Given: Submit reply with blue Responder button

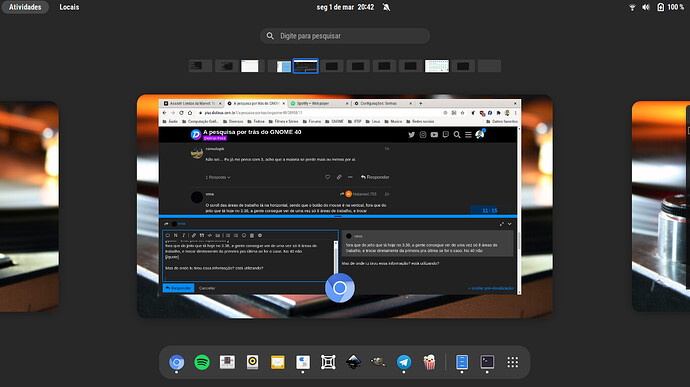Looking at the screenshot, I should 178,288.
